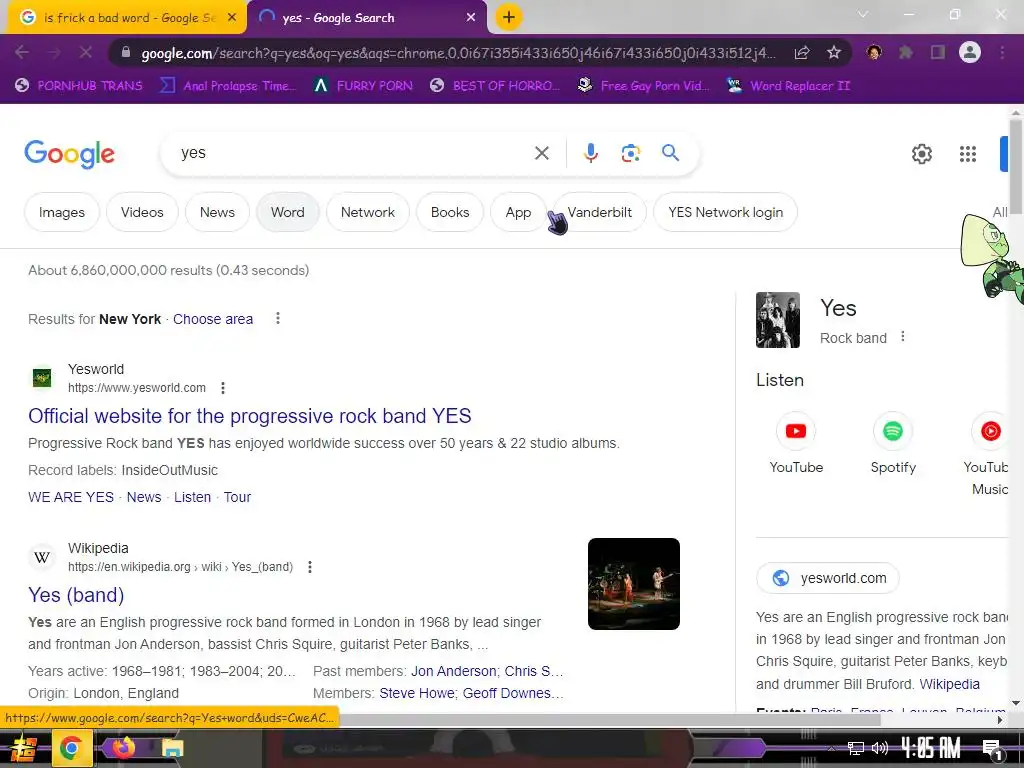Open Google Lens image search

[x=630, y=153]
